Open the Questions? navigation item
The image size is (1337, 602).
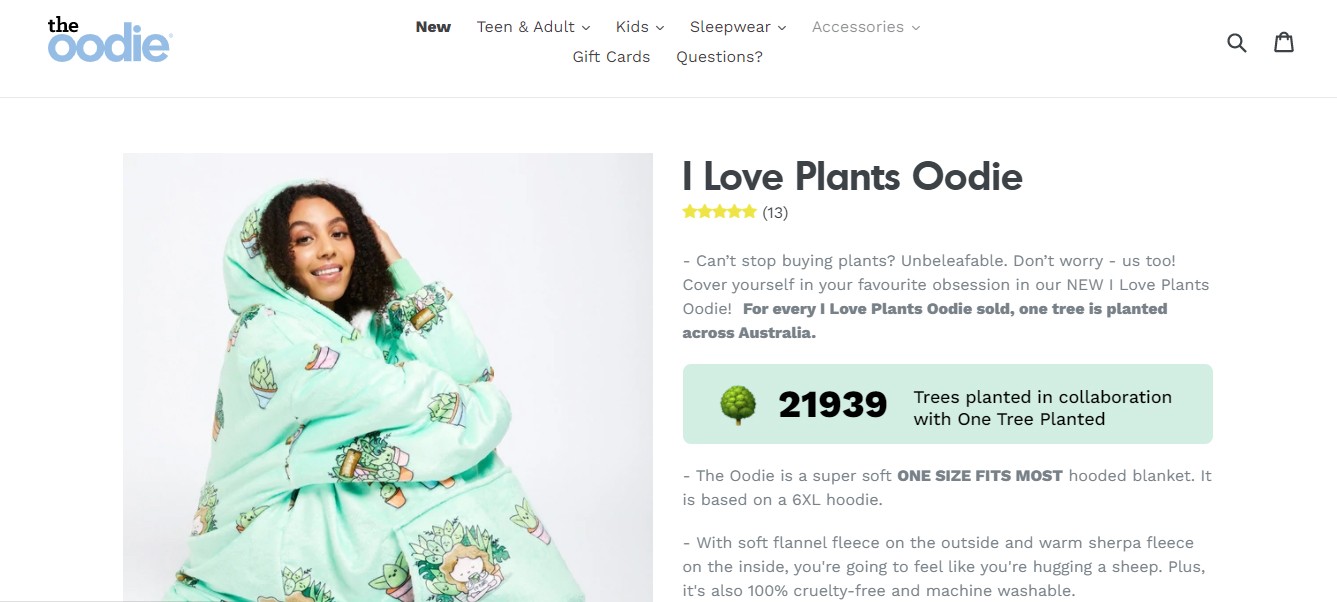tap(719, 57)
